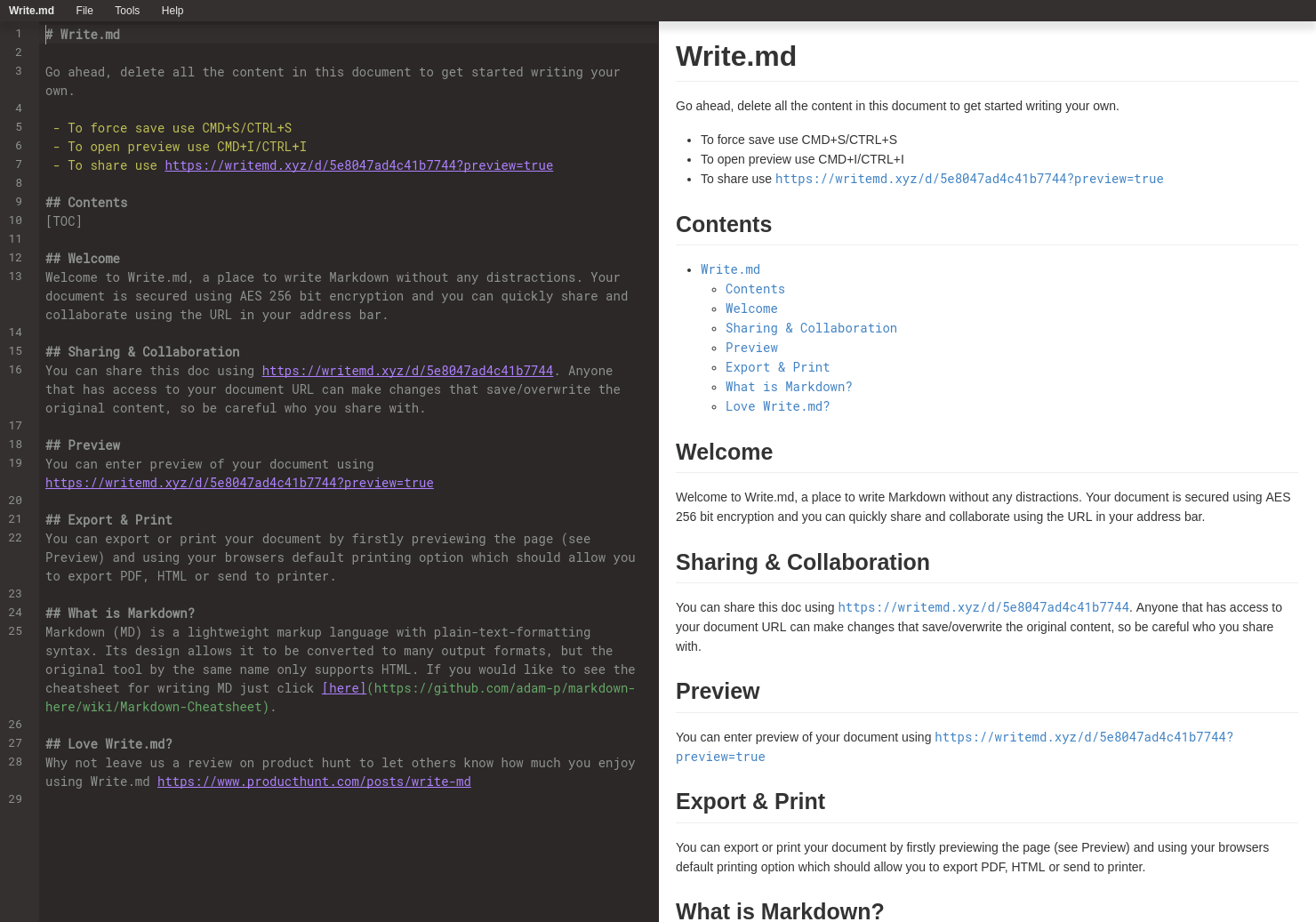Open the producthunt link in editor

tap(314, 782)
